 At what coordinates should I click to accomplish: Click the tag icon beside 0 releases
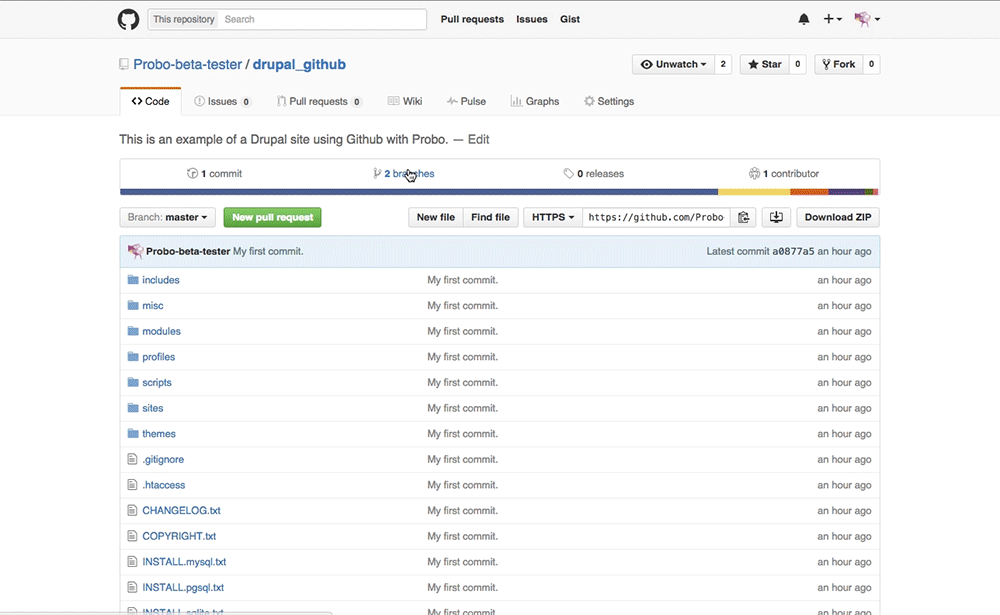[570, 173]
